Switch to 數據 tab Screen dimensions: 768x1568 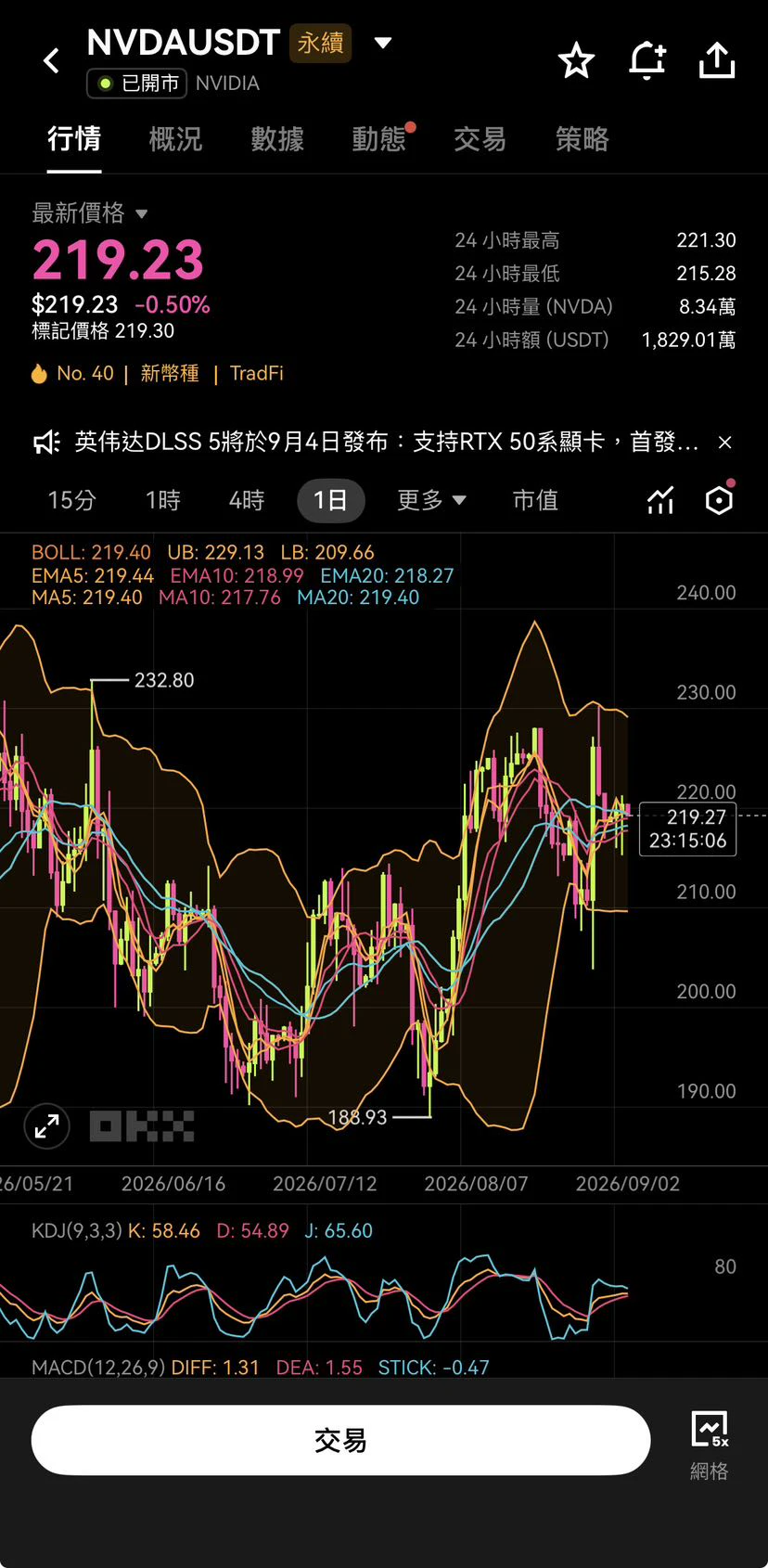(x=277, y=139)
